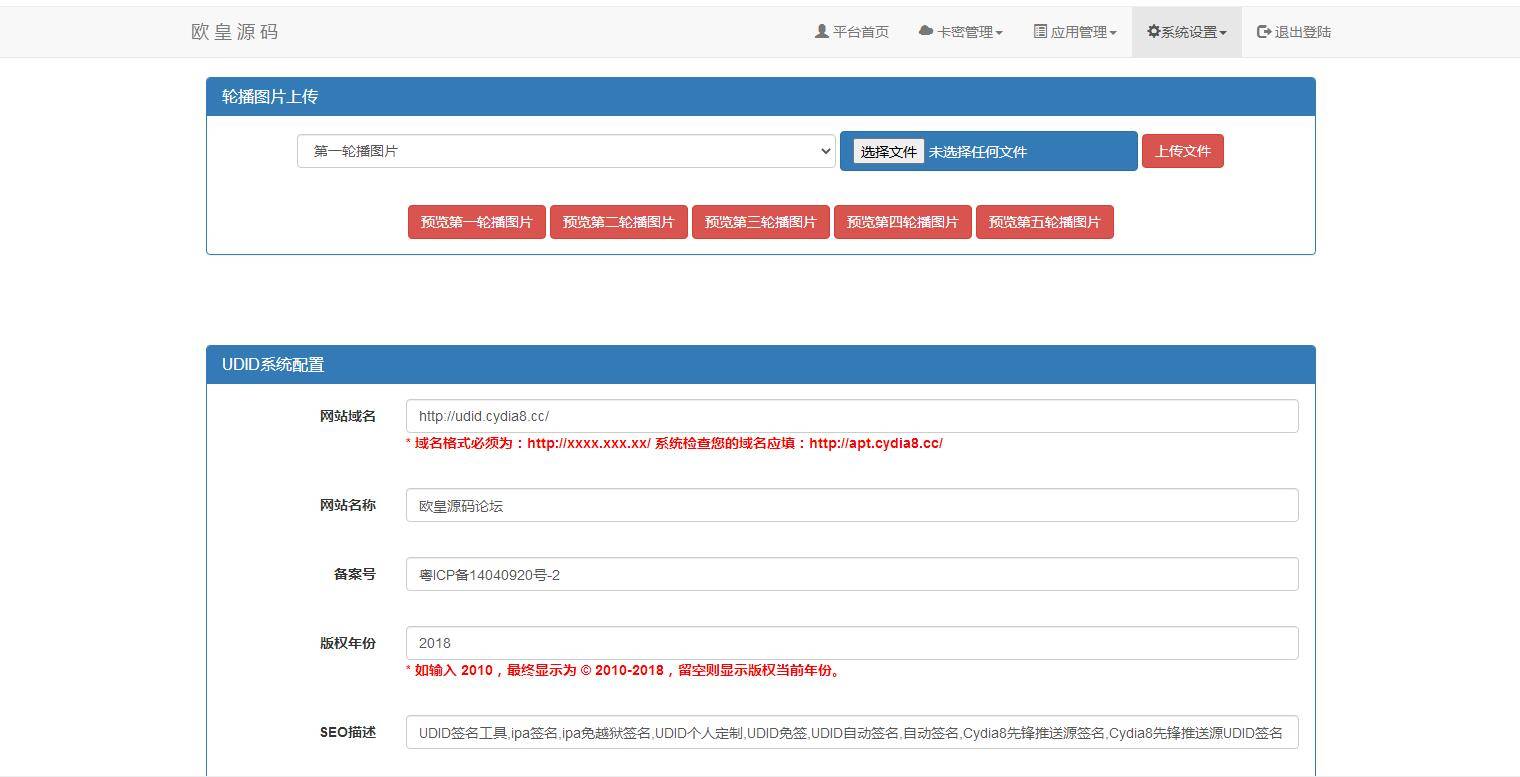This screenshot has height=777, width=1520.
Task: Expand the 卡密管理 dropdown menu
Action: click(x=960, y=31)
